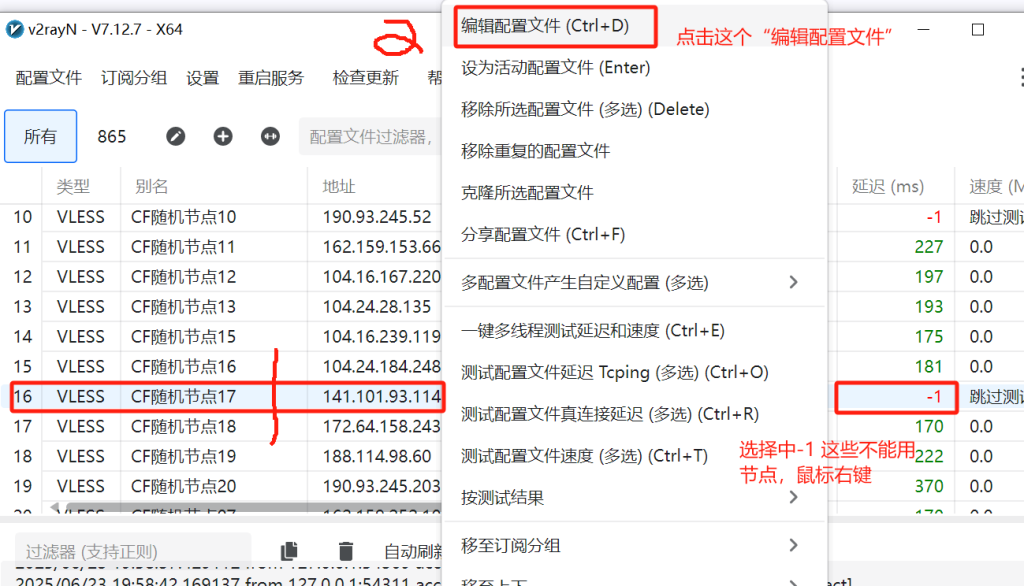Expand 按测试结果 submenu arrow
The width and height of the screenshot is (1024, 586).
point(793,497)
